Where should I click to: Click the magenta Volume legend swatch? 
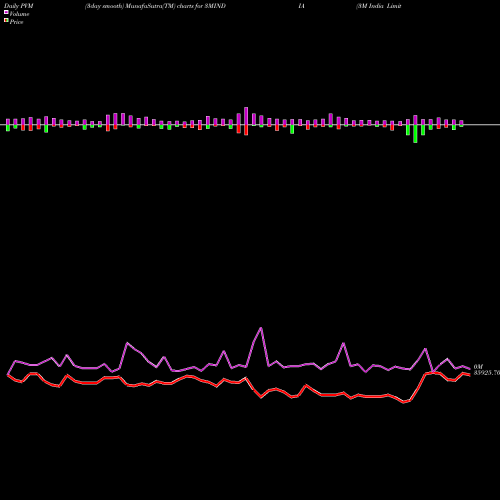pyautogui.click(x=6, y=12)
